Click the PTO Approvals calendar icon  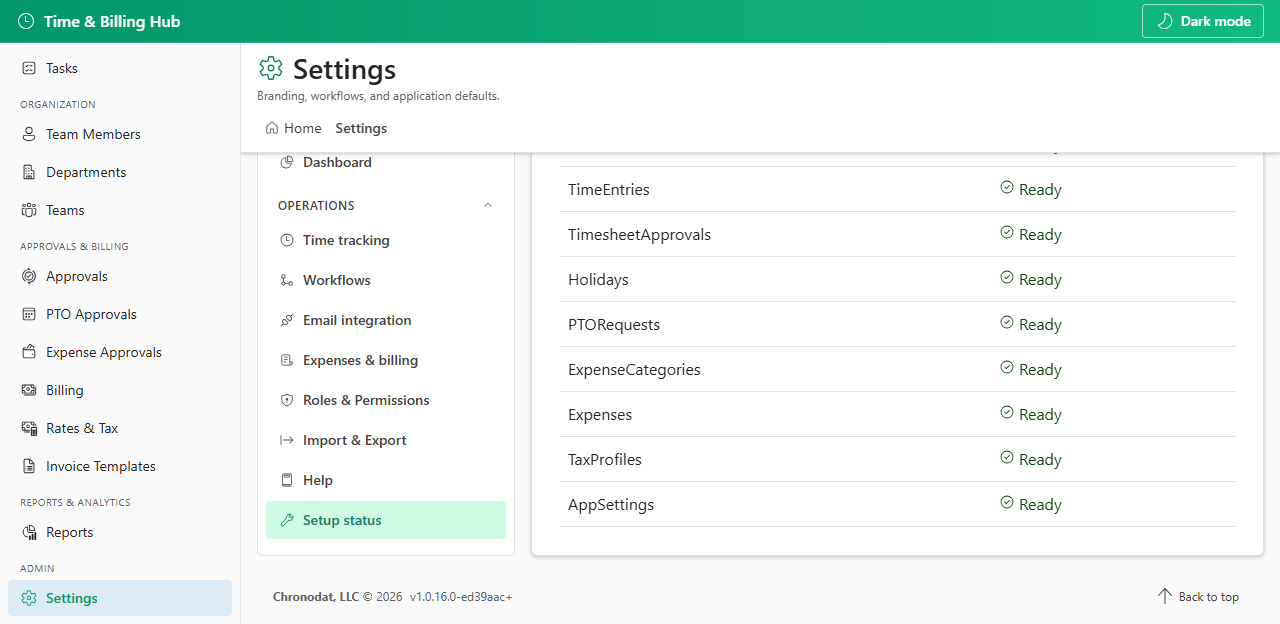tap(29, 314)
